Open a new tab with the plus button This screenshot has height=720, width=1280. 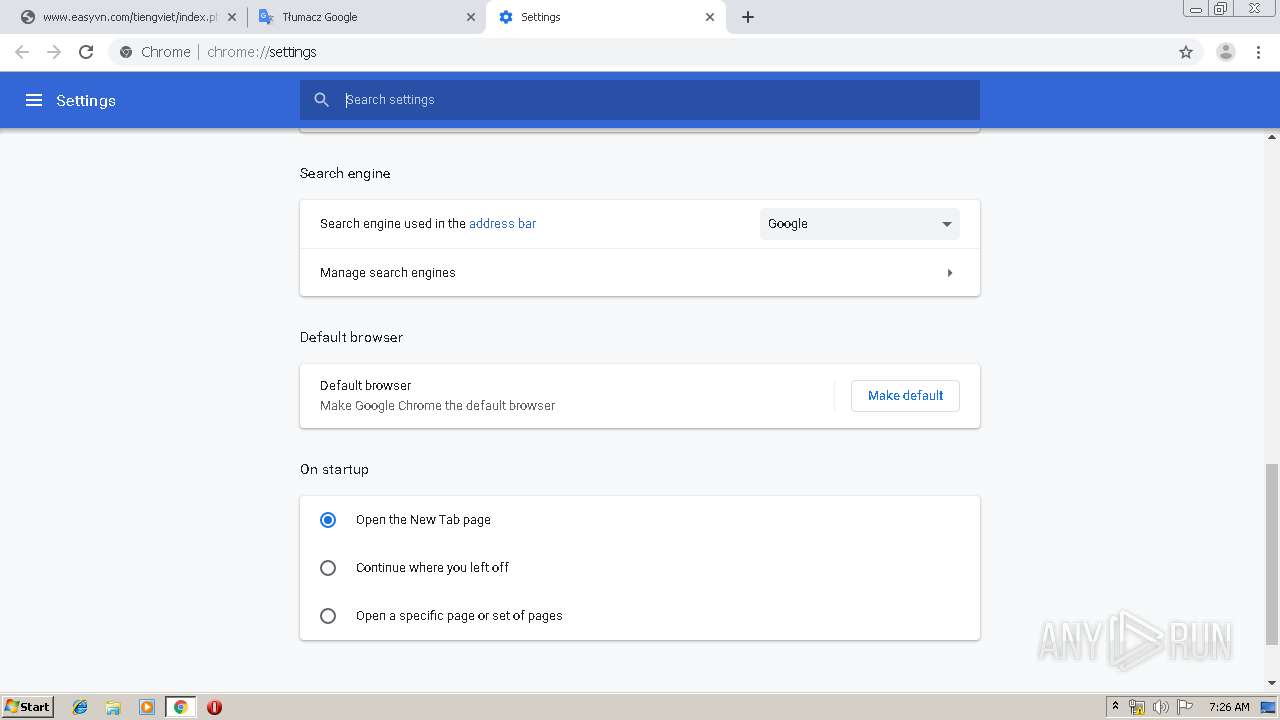click(748, 17)
